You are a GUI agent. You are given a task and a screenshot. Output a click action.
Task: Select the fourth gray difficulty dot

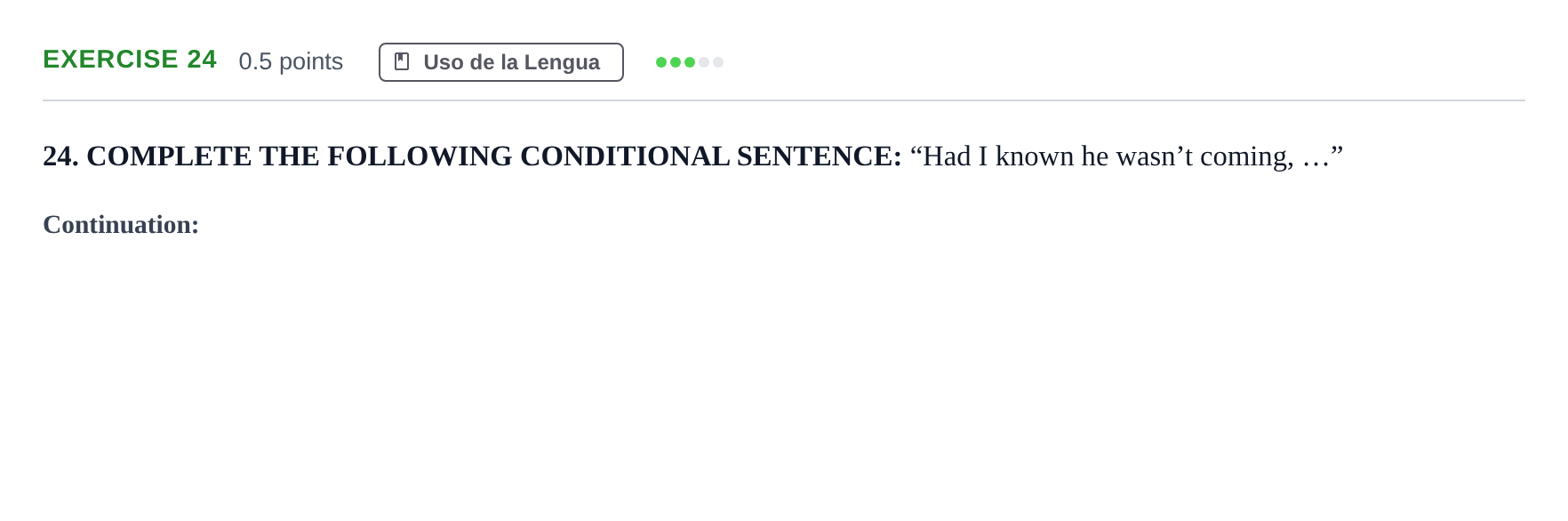(x=704, y=62)
